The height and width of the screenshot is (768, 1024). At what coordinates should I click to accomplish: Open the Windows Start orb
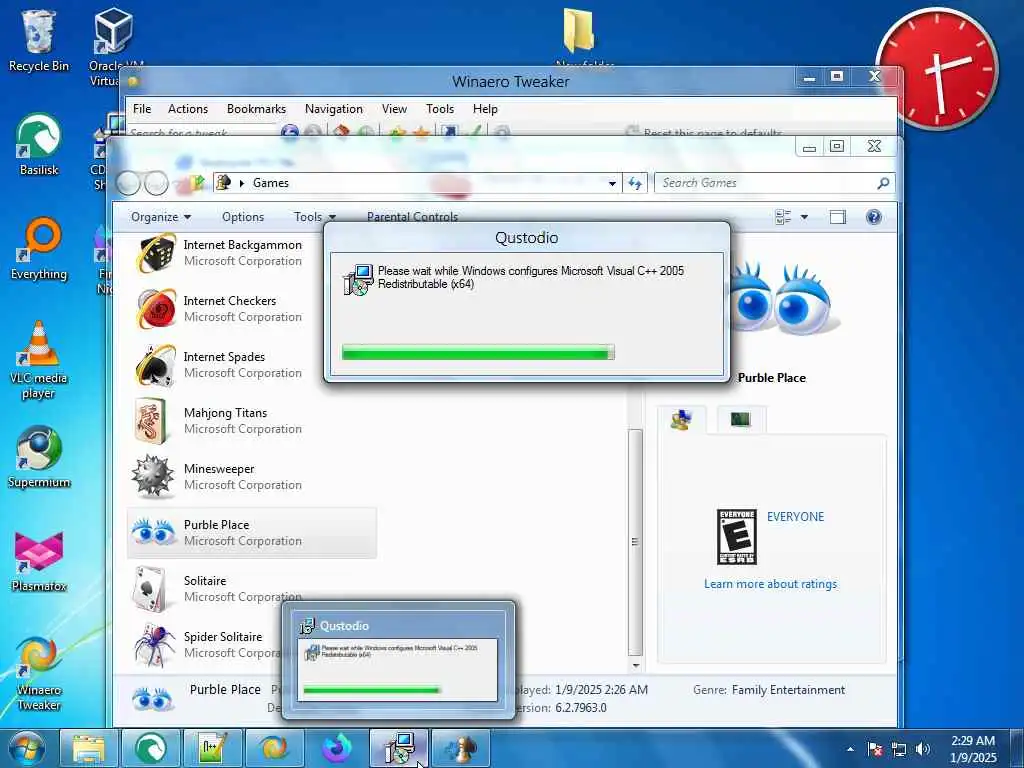(26, 748)
